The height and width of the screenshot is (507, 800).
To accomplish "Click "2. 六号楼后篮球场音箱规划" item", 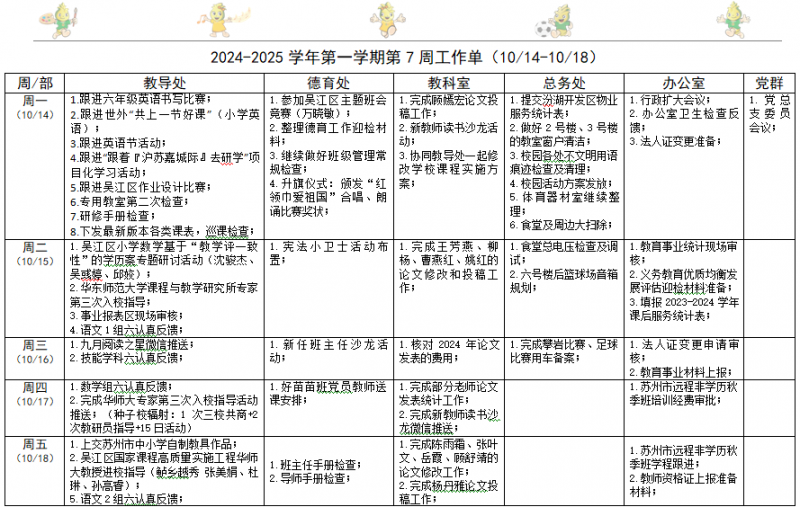I will 564,281.
